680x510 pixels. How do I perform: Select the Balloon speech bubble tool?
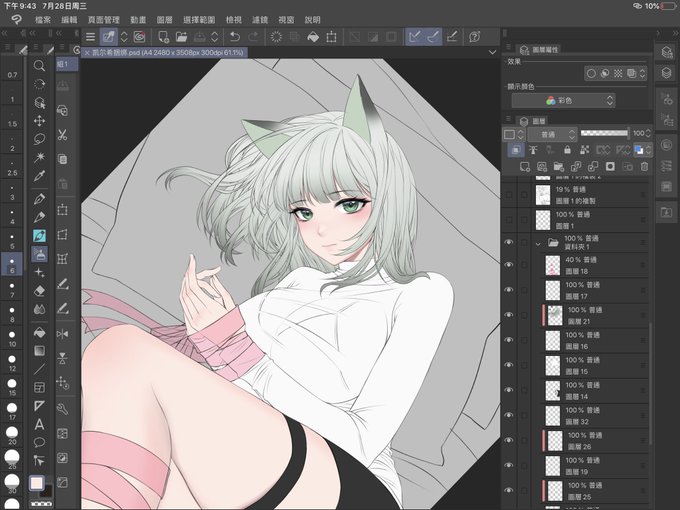(x=39, y=442)
